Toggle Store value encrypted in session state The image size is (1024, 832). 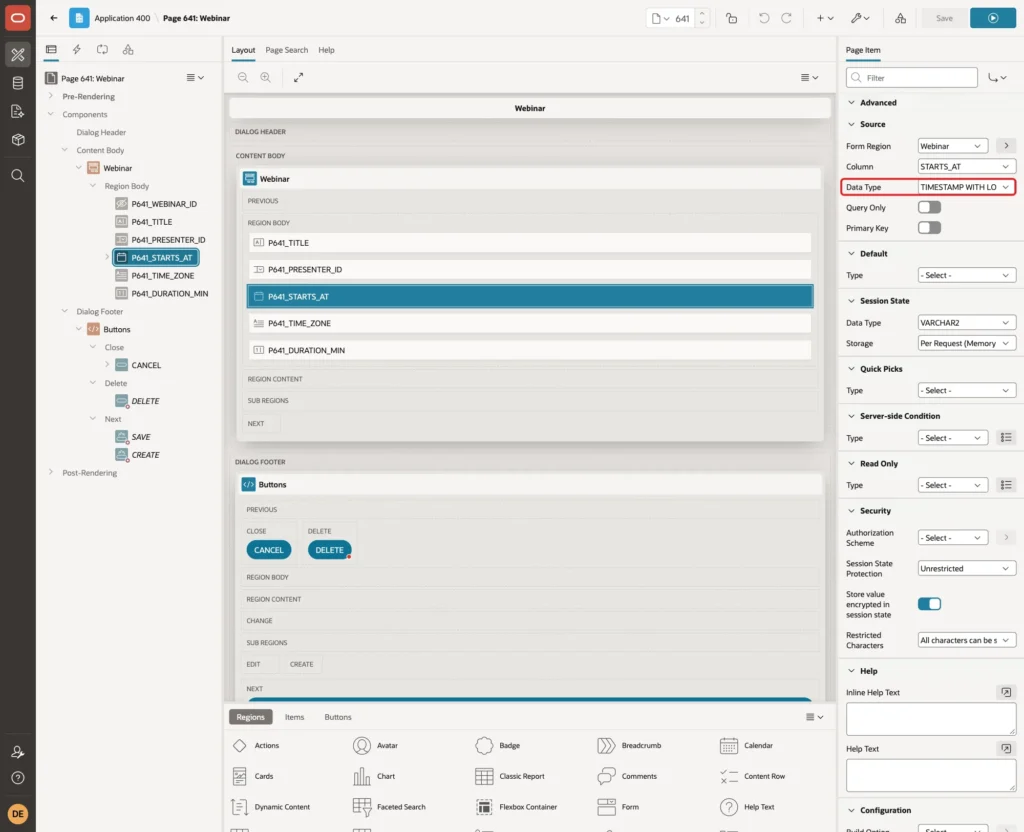click(929, 604)
